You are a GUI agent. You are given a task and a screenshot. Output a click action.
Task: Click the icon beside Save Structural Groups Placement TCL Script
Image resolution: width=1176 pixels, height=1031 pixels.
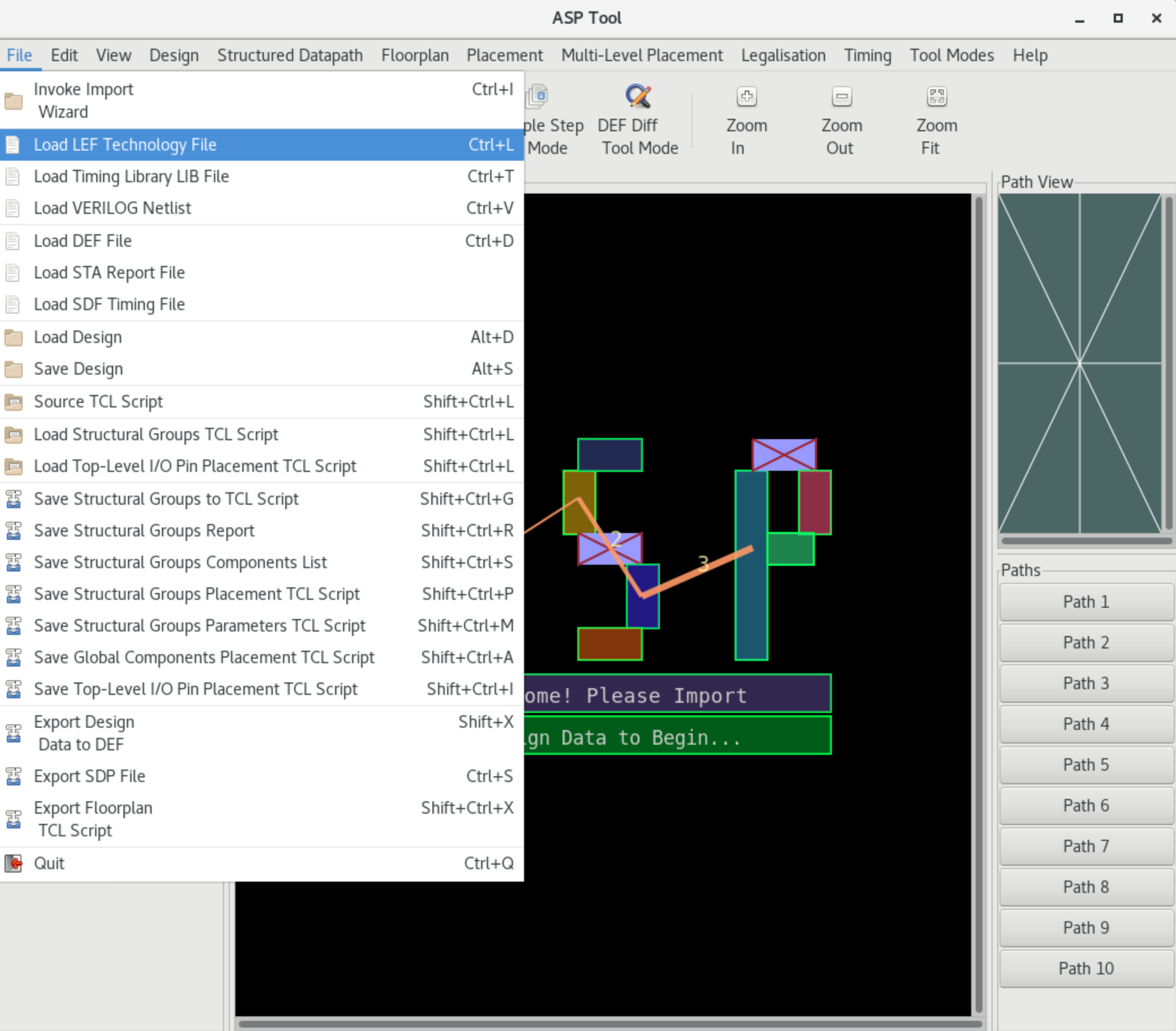point(13,594)
